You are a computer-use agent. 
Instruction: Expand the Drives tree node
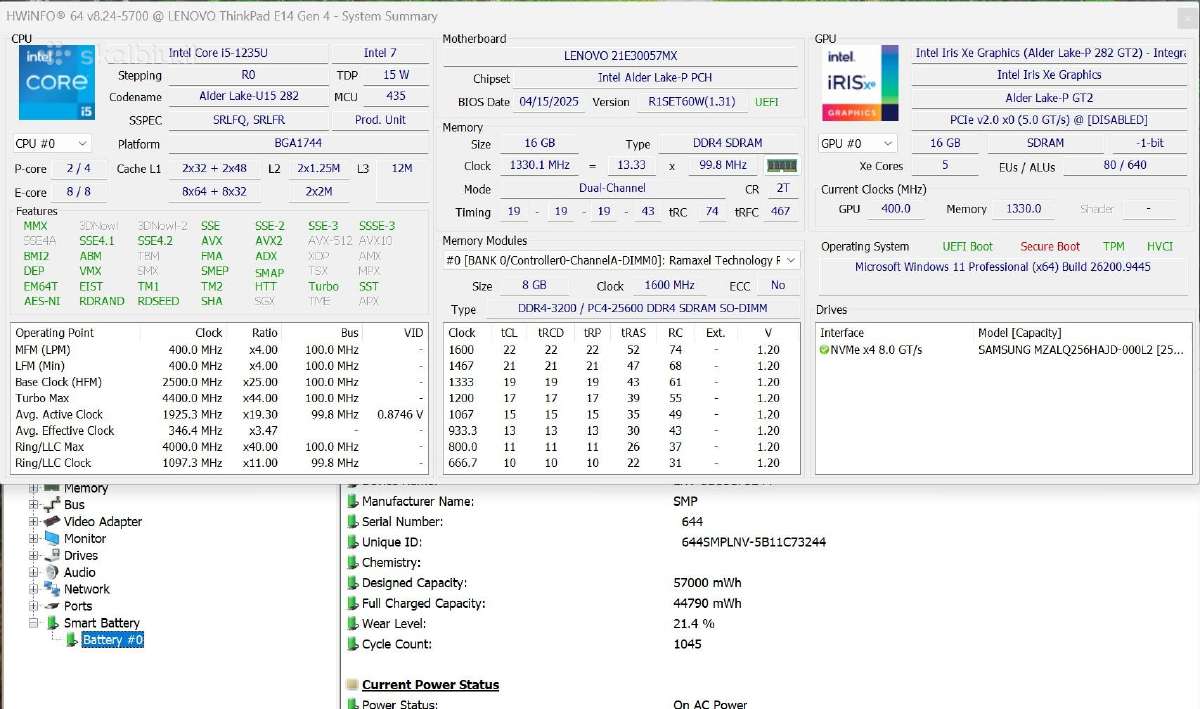pyautogui.click(x=33, y=555)
